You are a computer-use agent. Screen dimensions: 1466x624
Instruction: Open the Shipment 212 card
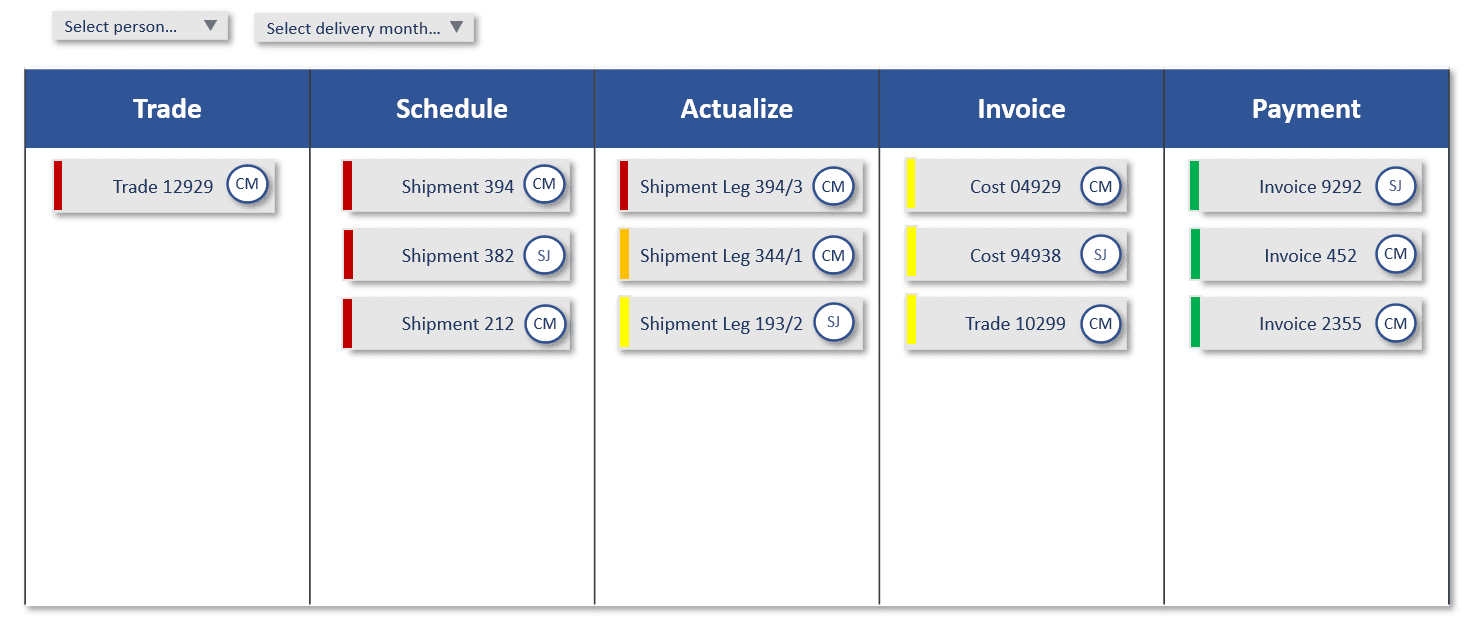click(x=450, y=323)
